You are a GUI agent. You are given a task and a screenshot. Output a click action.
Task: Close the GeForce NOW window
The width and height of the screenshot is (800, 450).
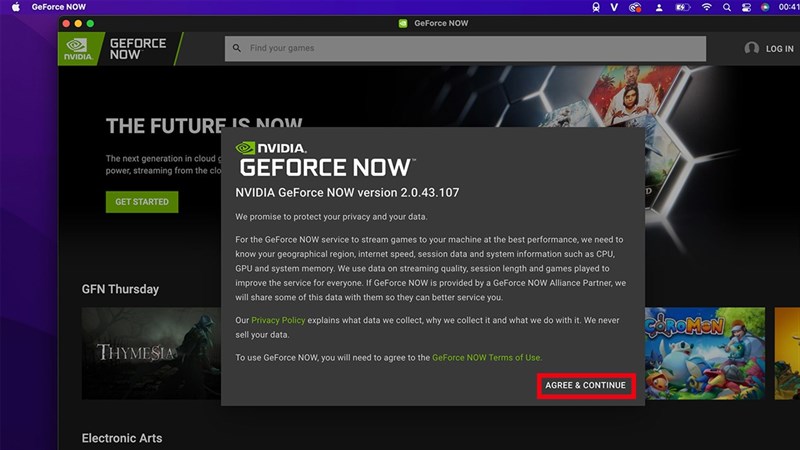[x=66, y=23]
